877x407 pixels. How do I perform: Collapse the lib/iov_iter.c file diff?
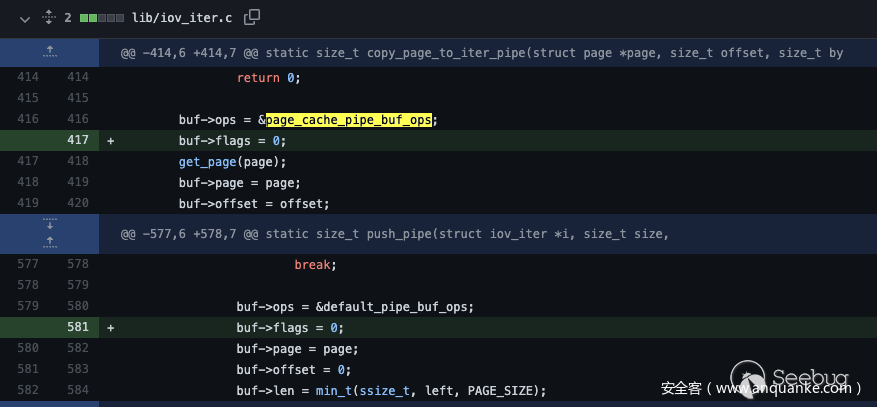tap(25, 18)
